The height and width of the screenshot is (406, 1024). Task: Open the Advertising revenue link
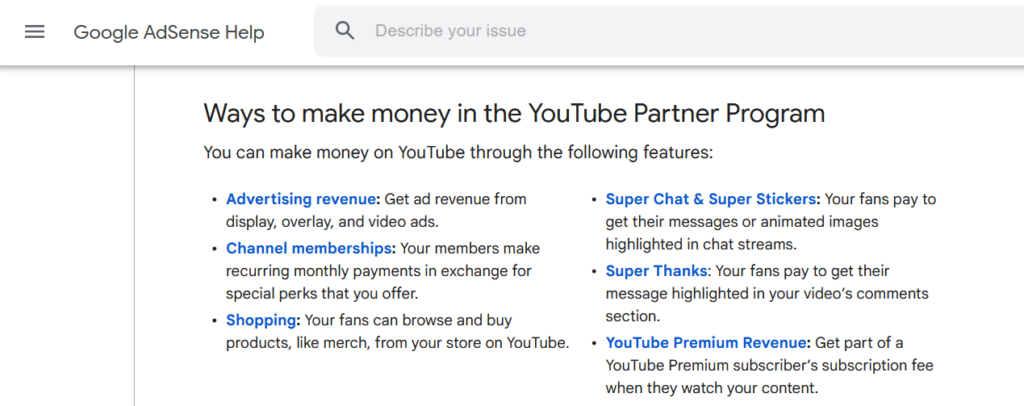pos(300,199)
